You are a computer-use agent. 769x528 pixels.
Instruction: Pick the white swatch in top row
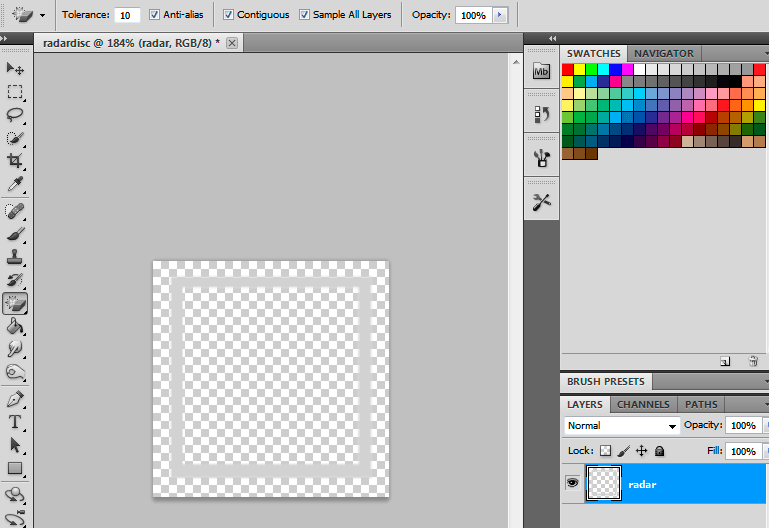pyautogui.click(x=640, y=69)
